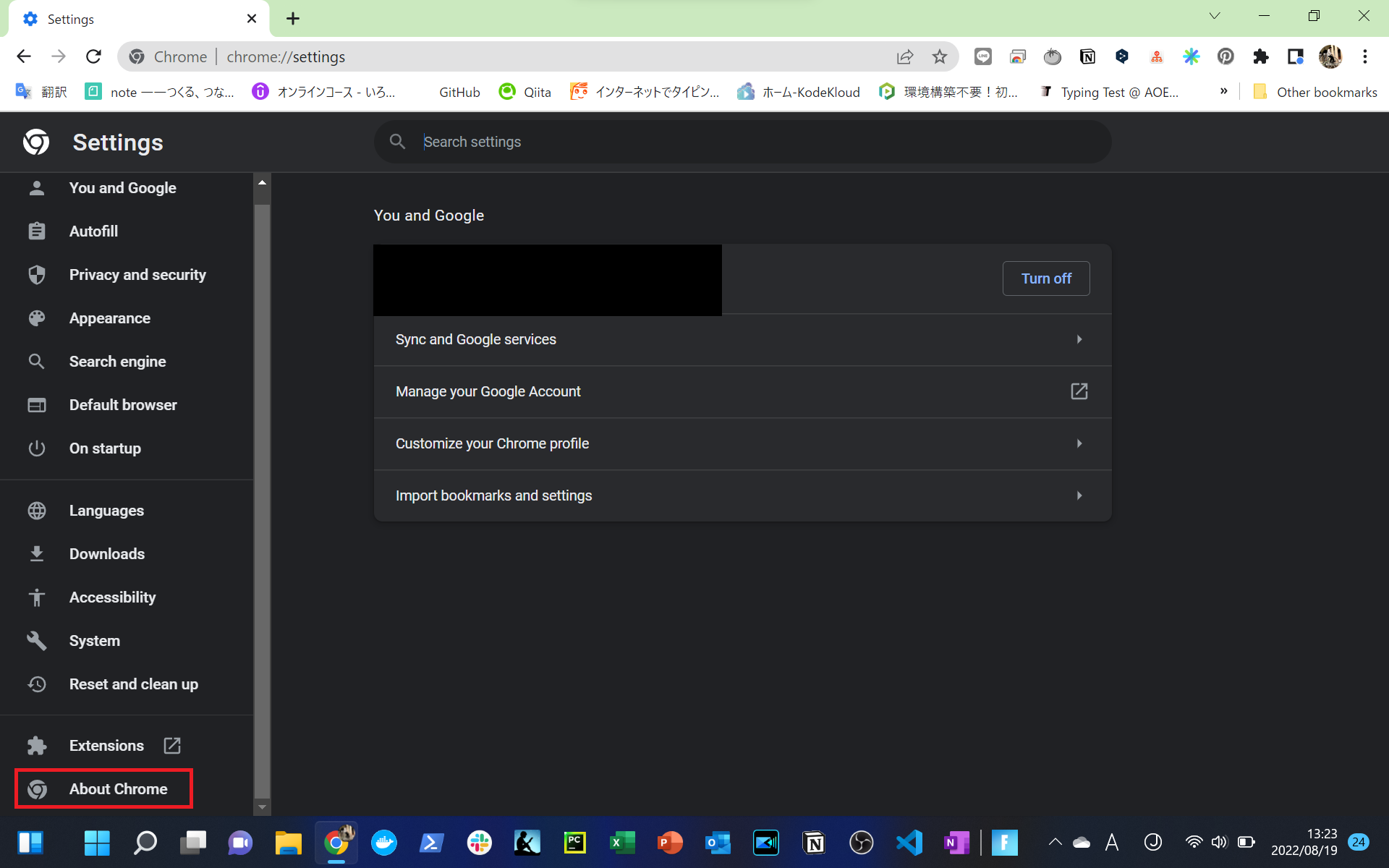The width and height of the screenshot is (1389, 868).
Task: Open Manage your Google Account link
Action: pos(742,391)
